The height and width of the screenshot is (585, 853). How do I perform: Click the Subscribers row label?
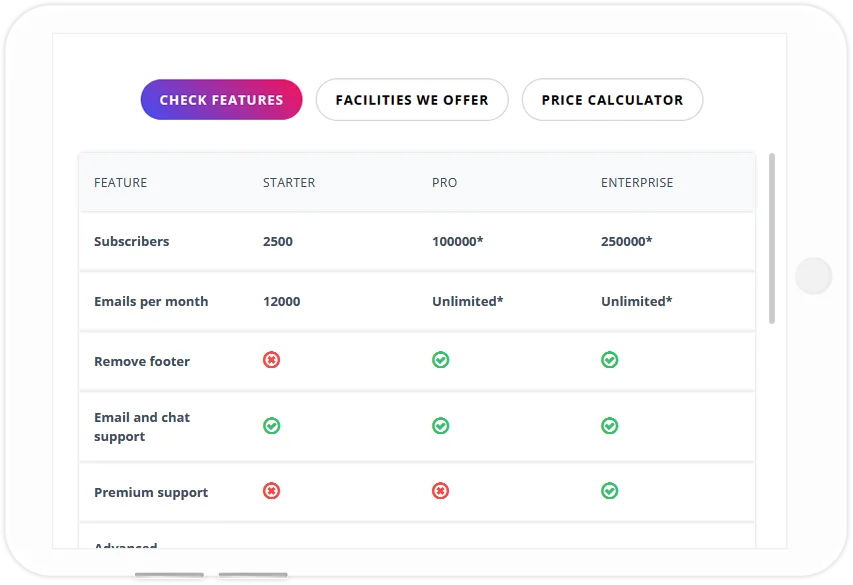tap(132, 241)
